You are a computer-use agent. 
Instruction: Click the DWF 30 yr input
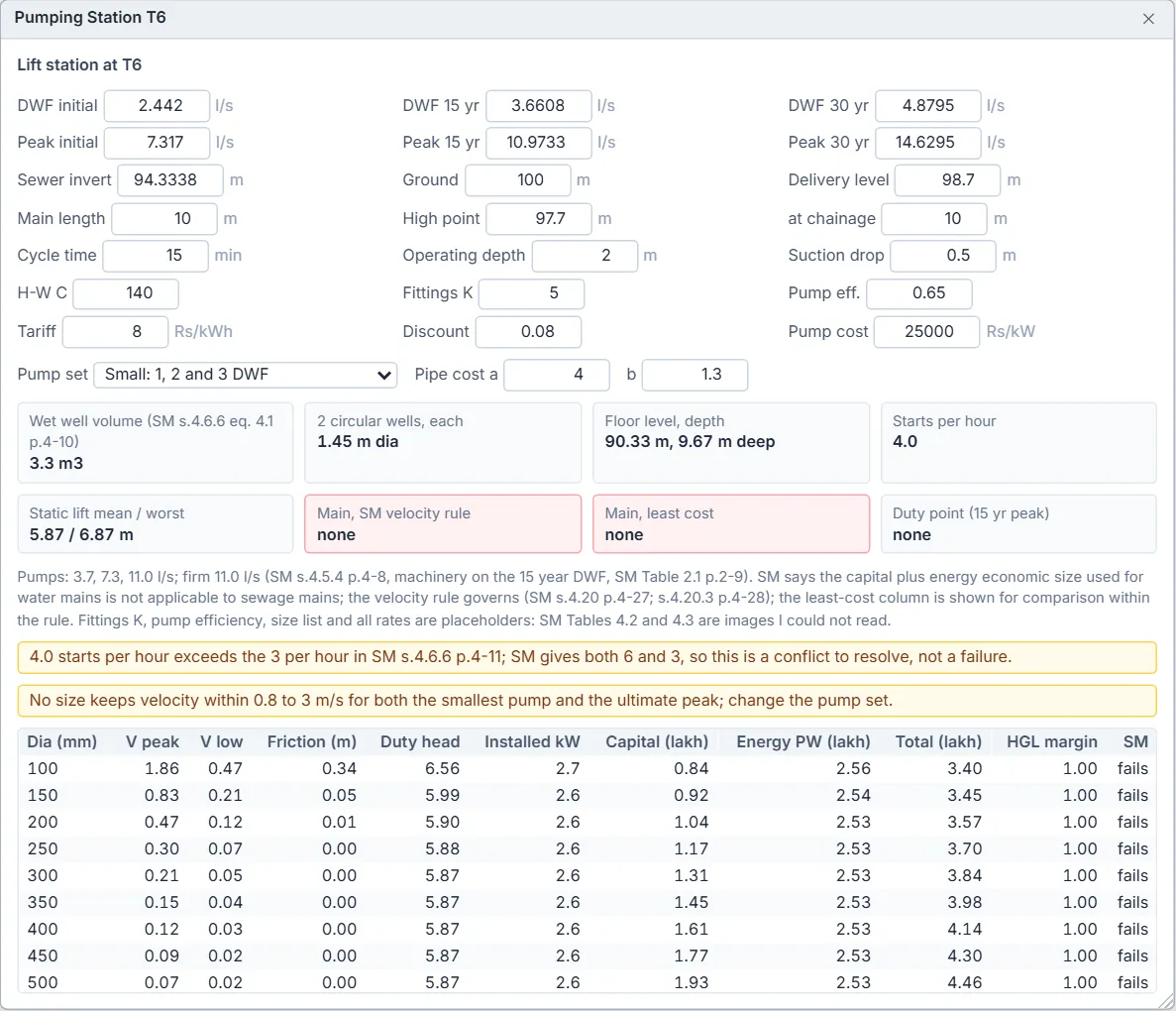(928, 106)
